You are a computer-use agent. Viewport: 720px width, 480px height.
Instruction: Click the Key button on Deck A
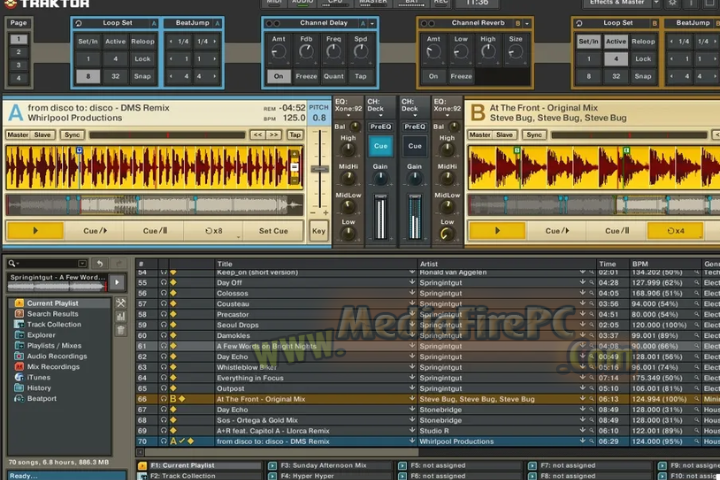tap(319, 231)
